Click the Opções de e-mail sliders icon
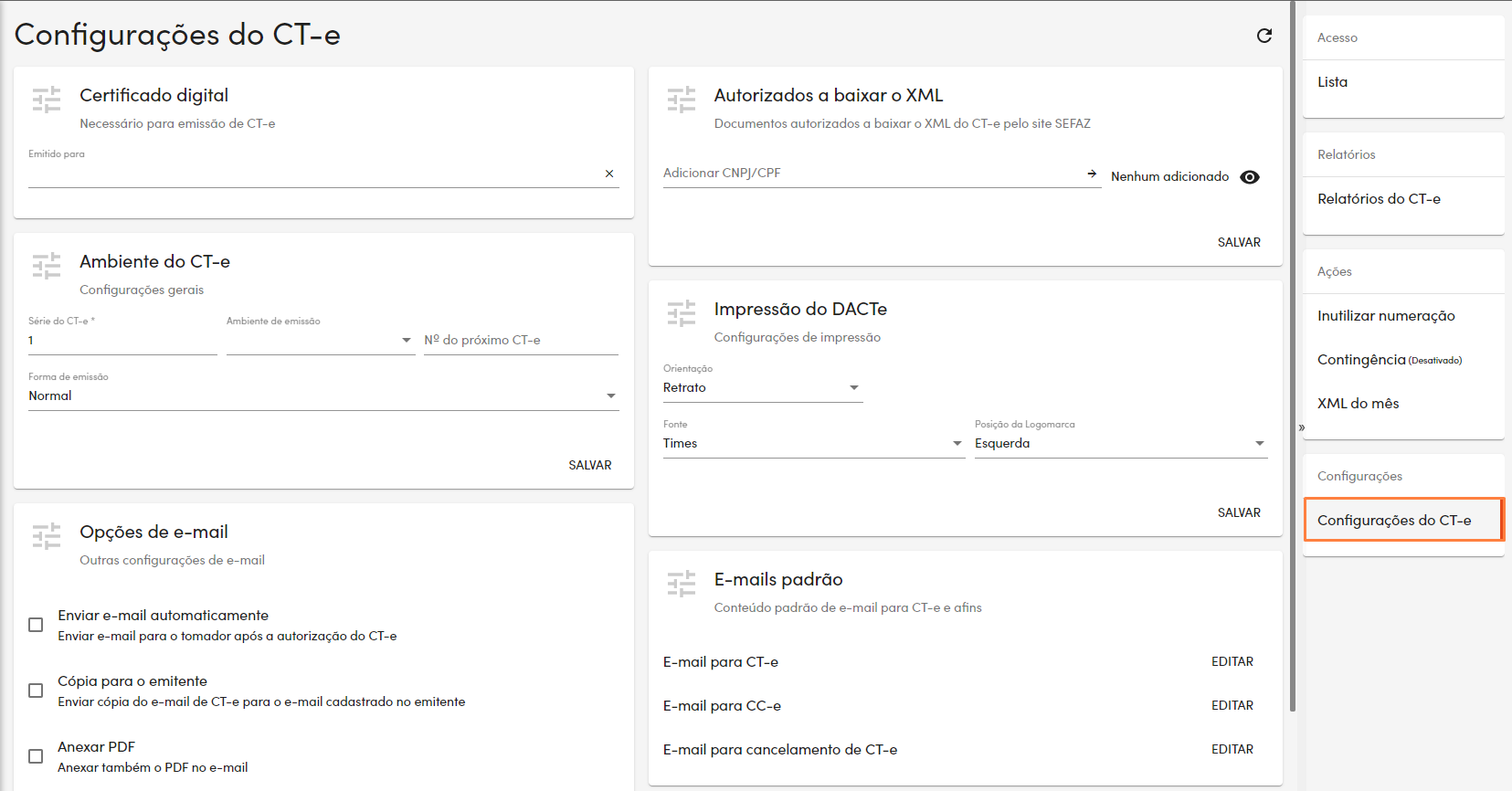The height and width of the screenshot is (791, 1512). (x=47, y=536)
